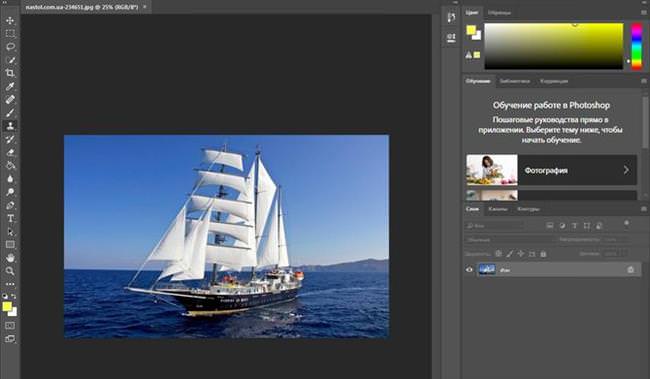
Task: Pick the Hand tool
Action: (x=10, y=258)
